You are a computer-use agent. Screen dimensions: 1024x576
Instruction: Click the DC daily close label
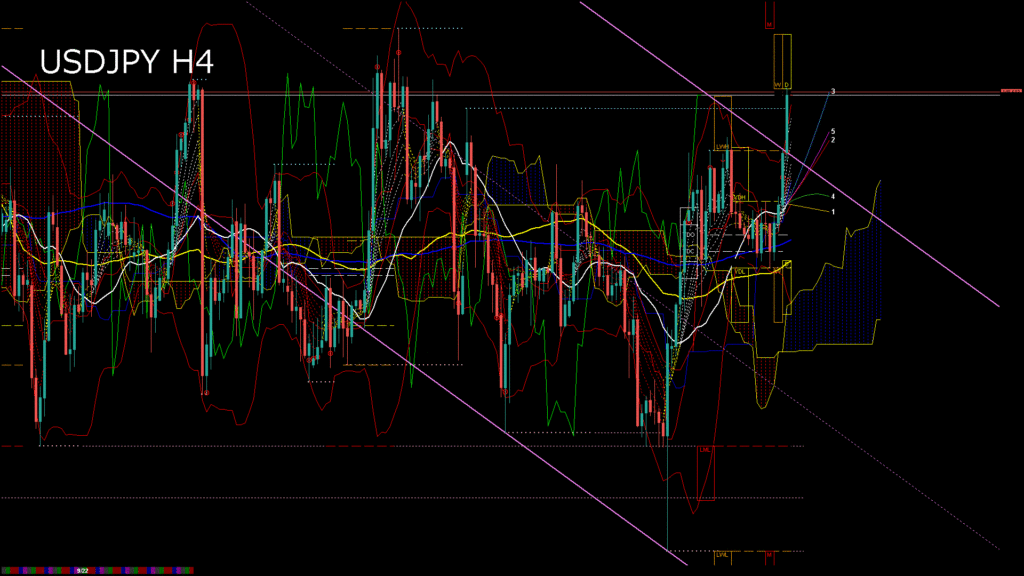pyautogui.click(x=690, y=250)
